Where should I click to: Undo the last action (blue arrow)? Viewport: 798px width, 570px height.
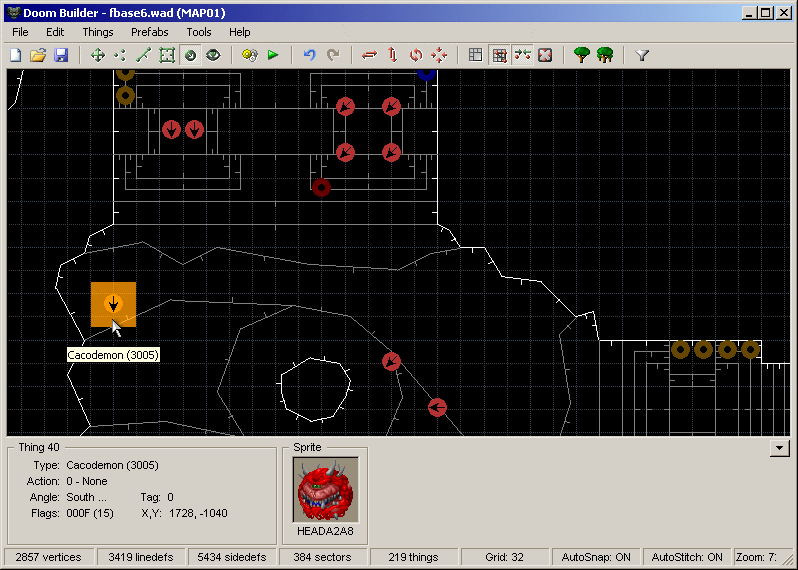tap(309, 55)
